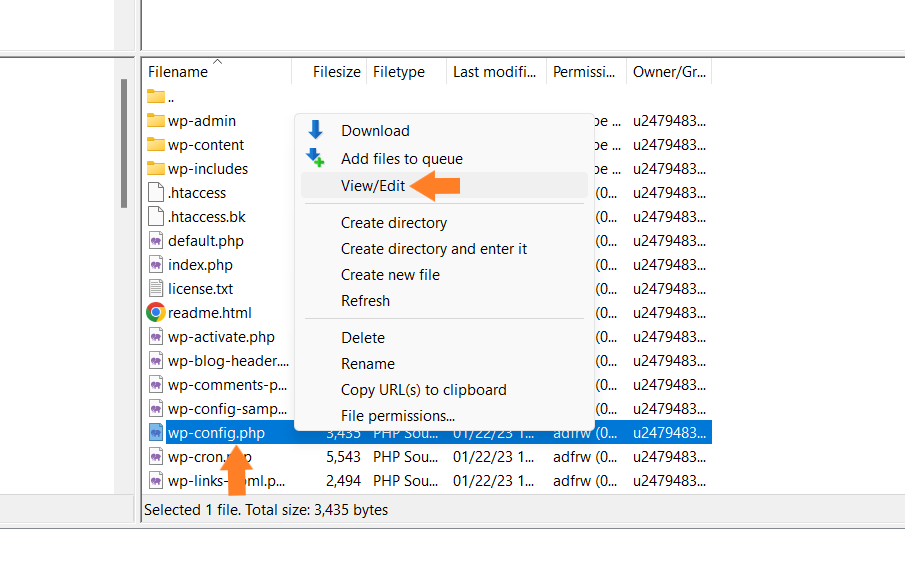This screenshot has height=562, width=905.
Task: Choose Refresh from the context menu
Action: 444,301
